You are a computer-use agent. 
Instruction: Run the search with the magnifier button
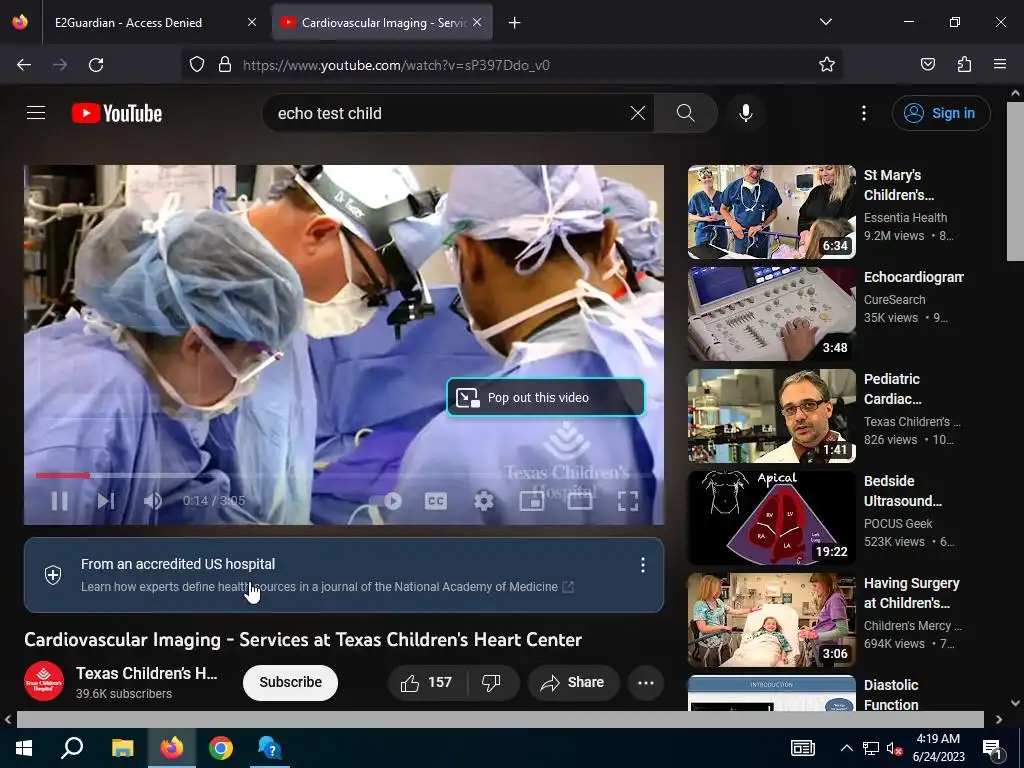pos(685,113)
